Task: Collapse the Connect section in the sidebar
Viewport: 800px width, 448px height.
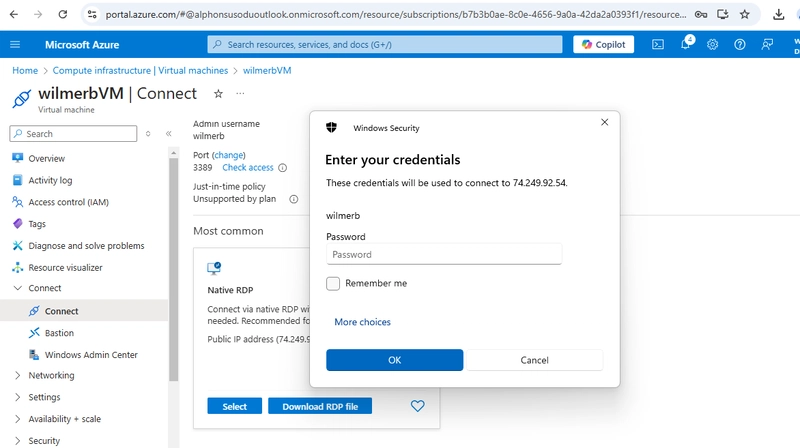Action: click(18, 288)
